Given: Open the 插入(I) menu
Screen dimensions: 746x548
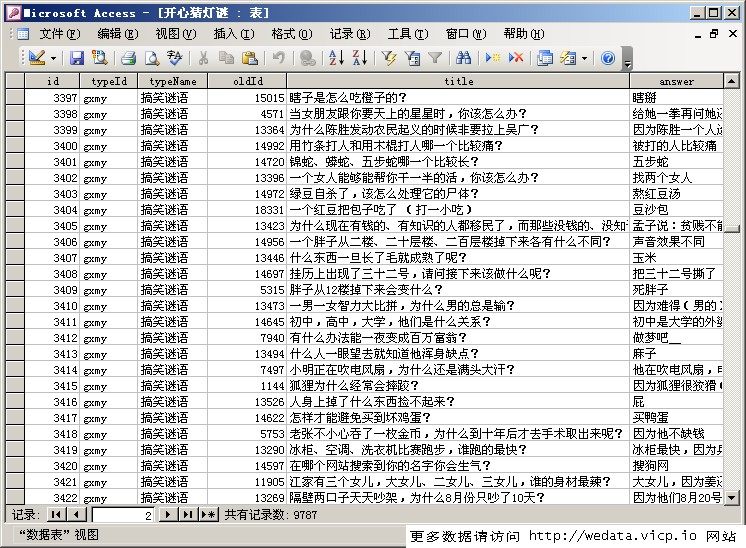Looking at the screenshot, I should tap(234, 34).
